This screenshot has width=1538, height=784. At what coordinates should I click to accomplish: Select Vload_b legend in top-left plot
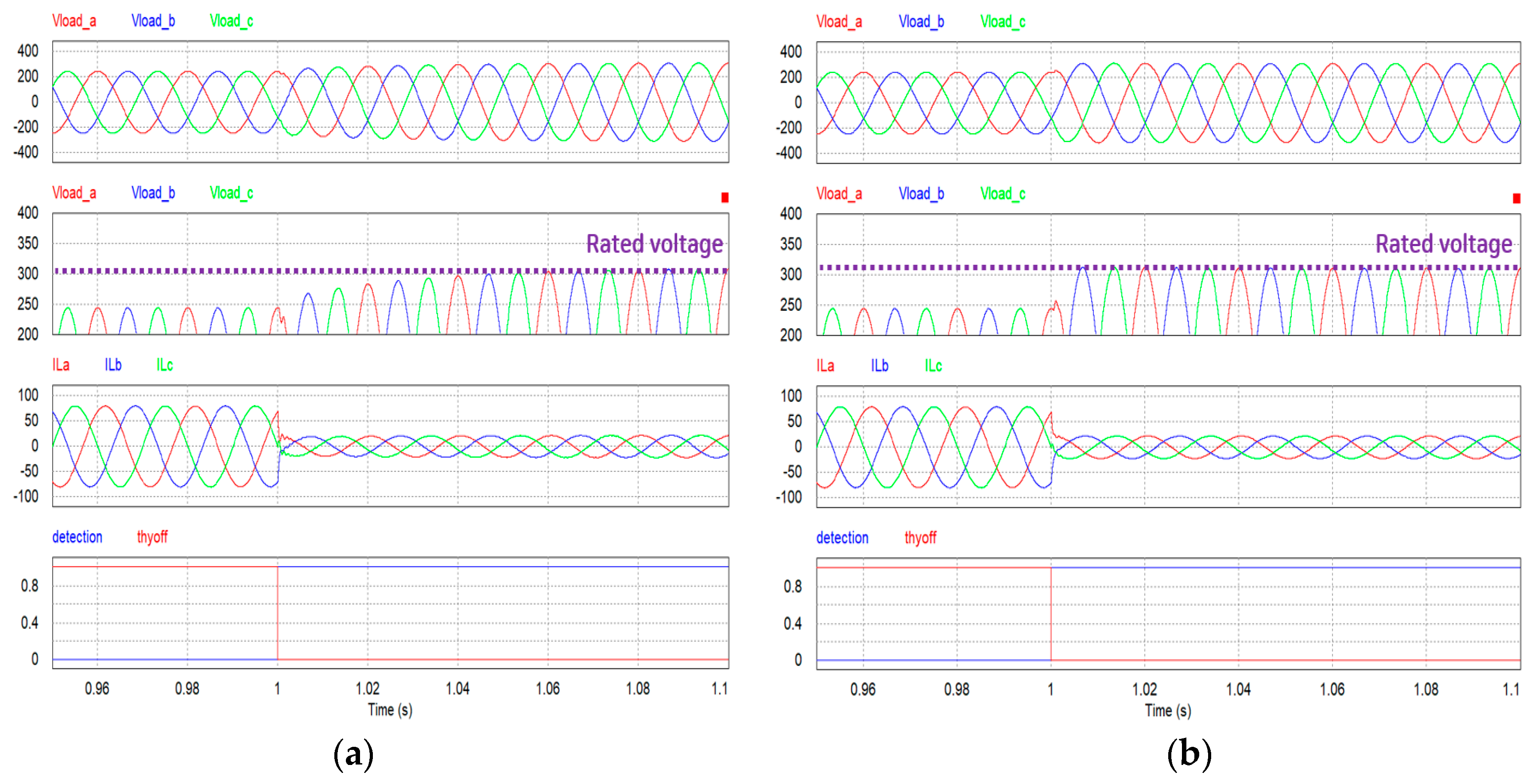pos(153,21)
